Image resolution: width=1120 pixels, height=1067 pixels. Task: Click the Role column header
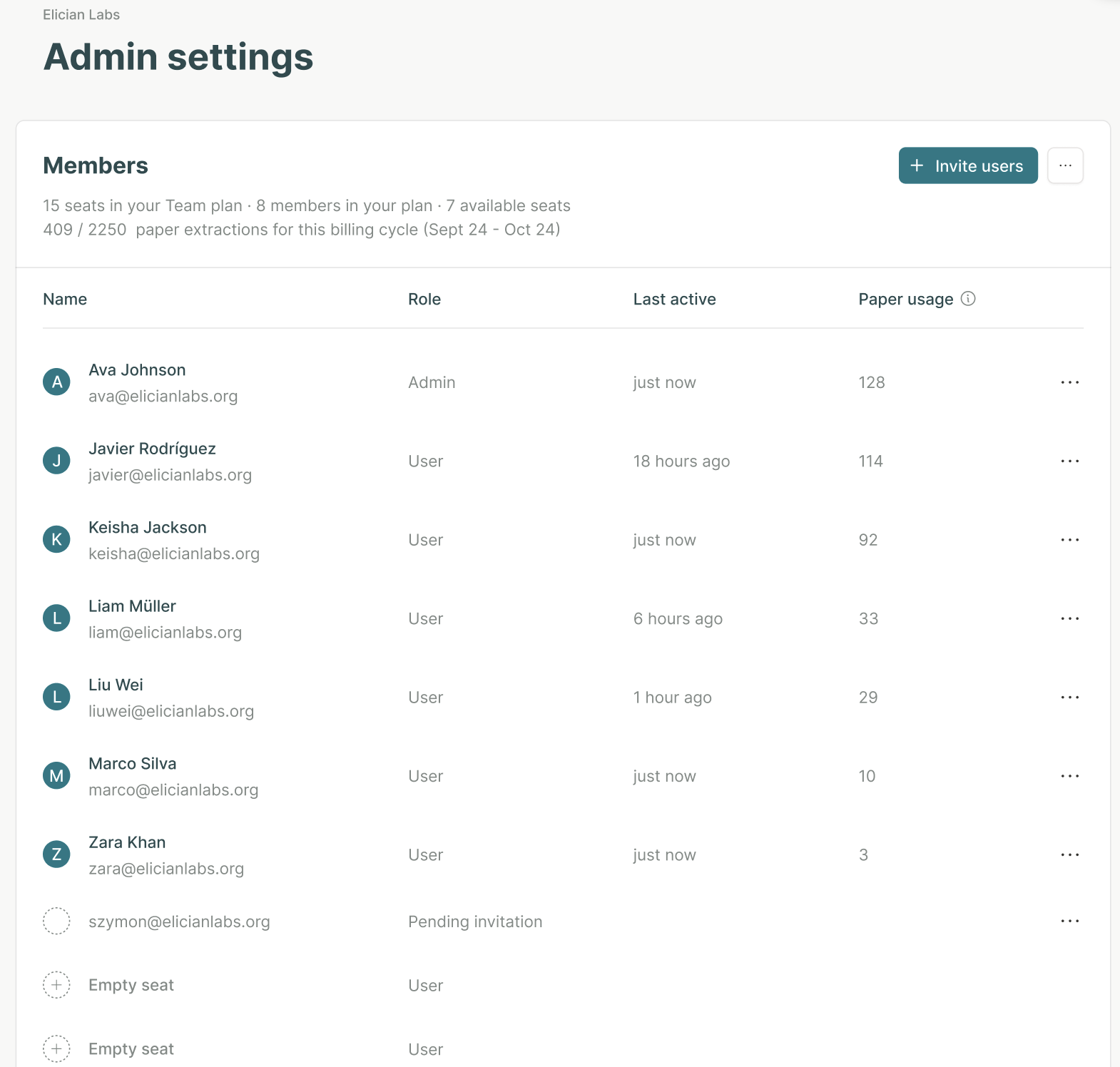click(x=424, y=300)
